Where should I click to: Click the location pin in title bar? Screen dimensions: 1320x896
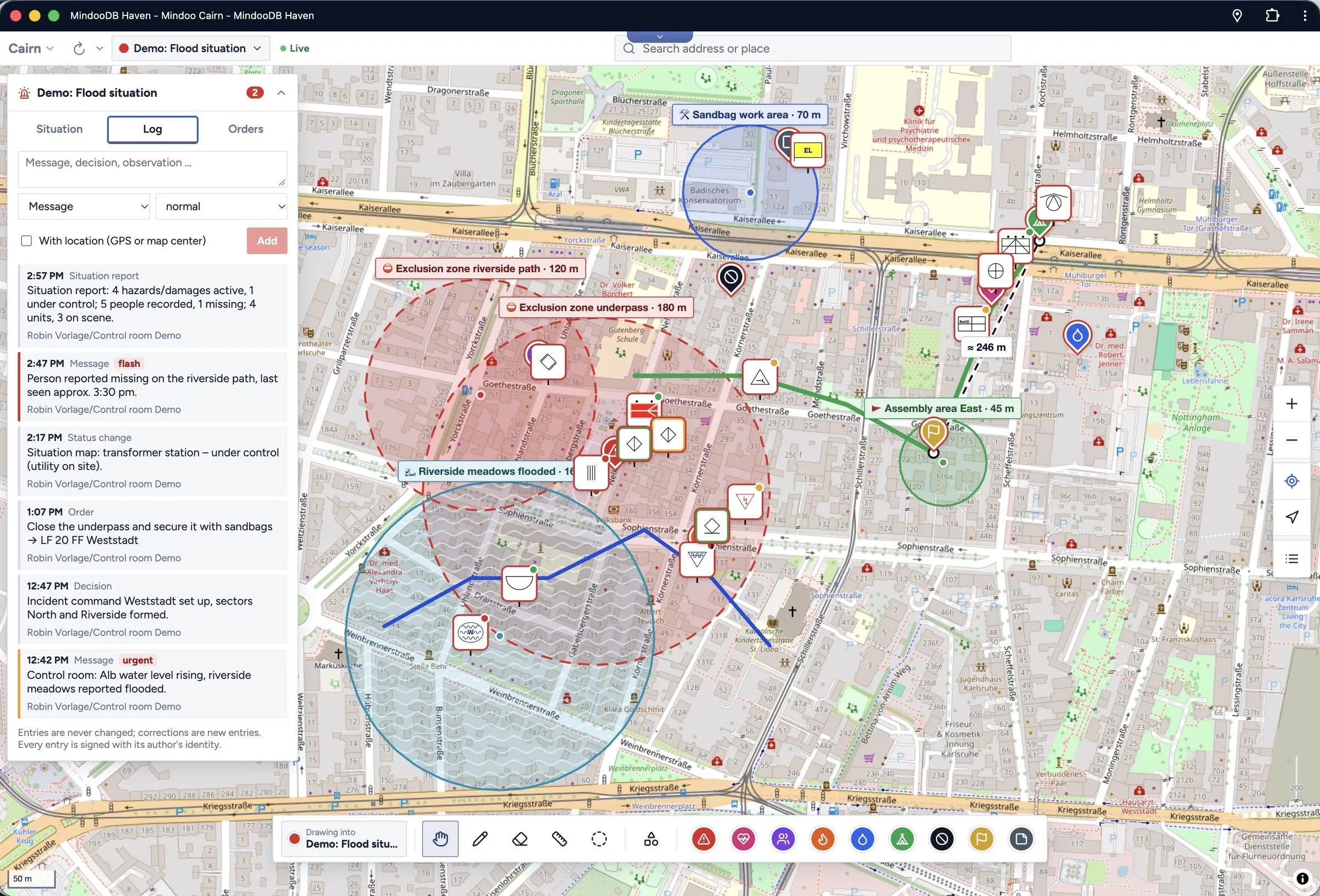tap(1237, 15)
